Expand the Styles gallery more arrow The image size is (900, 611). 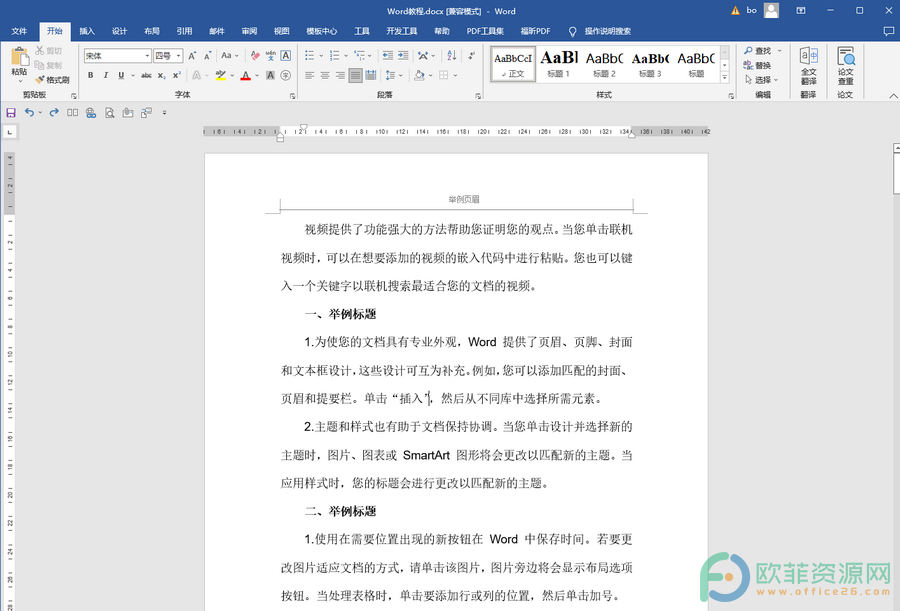pyautogui.click(x=725, y=78)
